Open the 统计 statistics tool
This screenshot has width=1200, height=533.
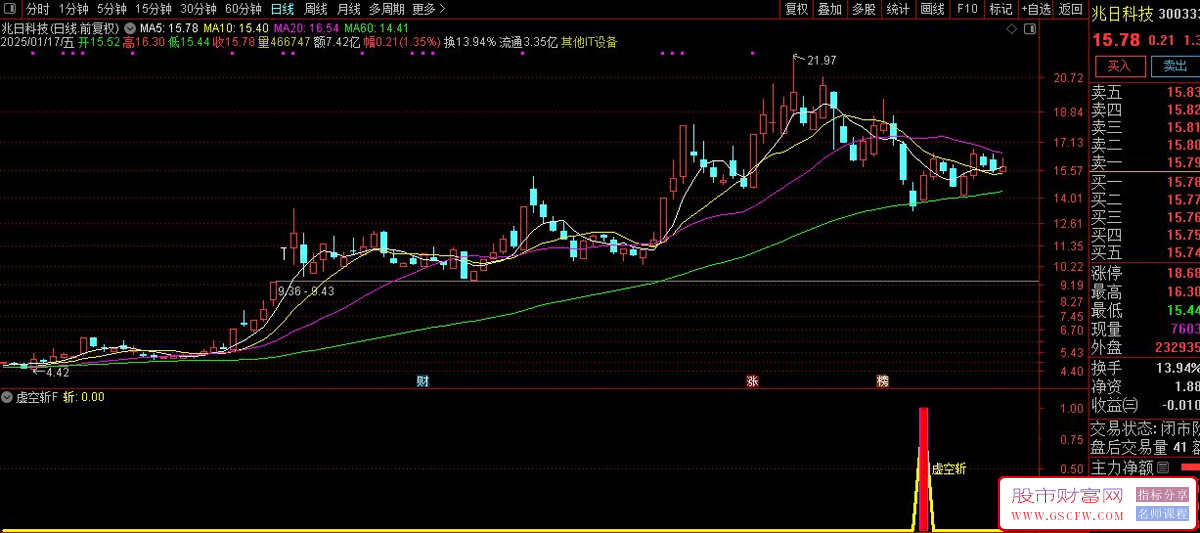(x=897, y=9)
